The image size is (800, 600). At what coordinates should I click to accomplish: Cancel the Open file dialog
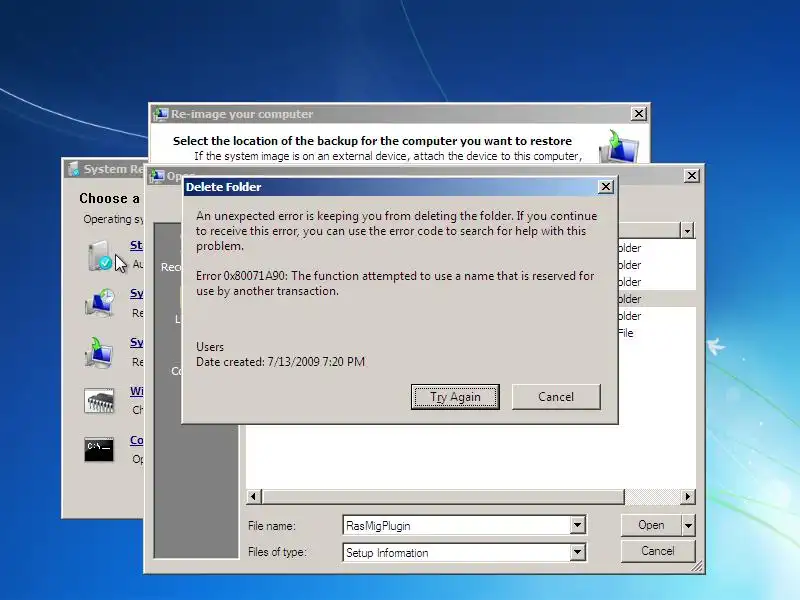(x=658, y=551)
